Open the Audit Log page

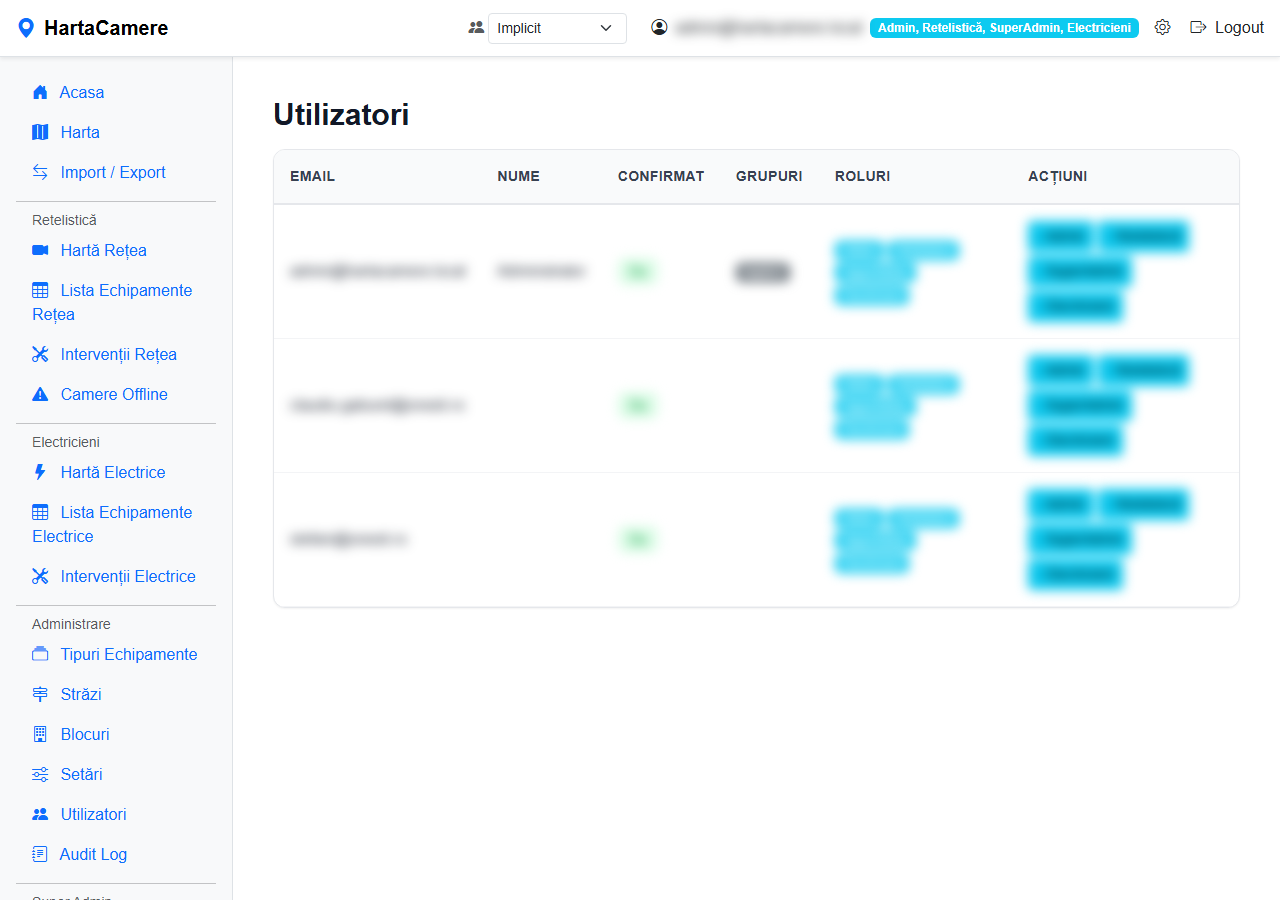pos(93,854)
